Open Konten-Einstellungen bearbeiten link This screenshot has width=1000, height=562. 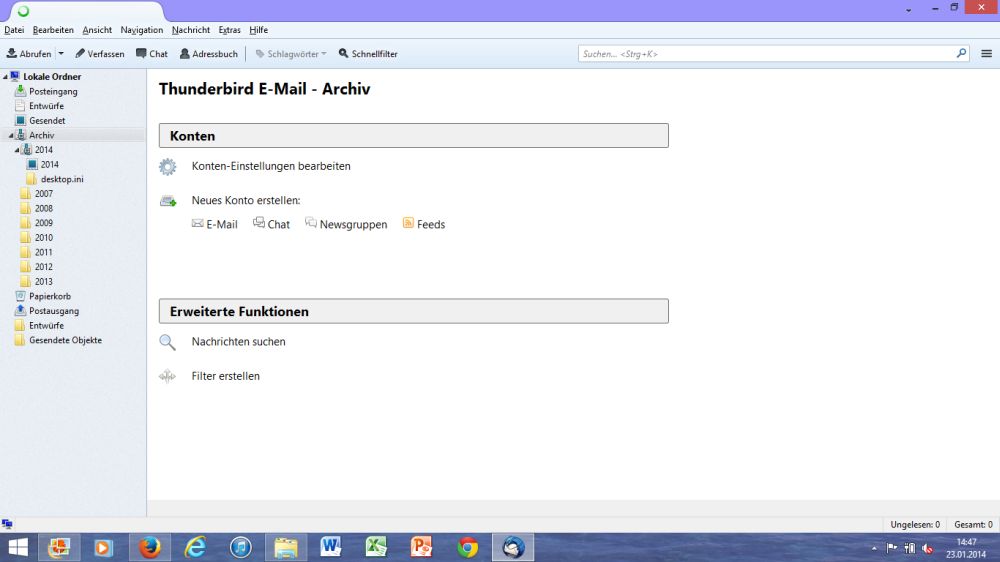pyautogui.click(x=271, y=166)
